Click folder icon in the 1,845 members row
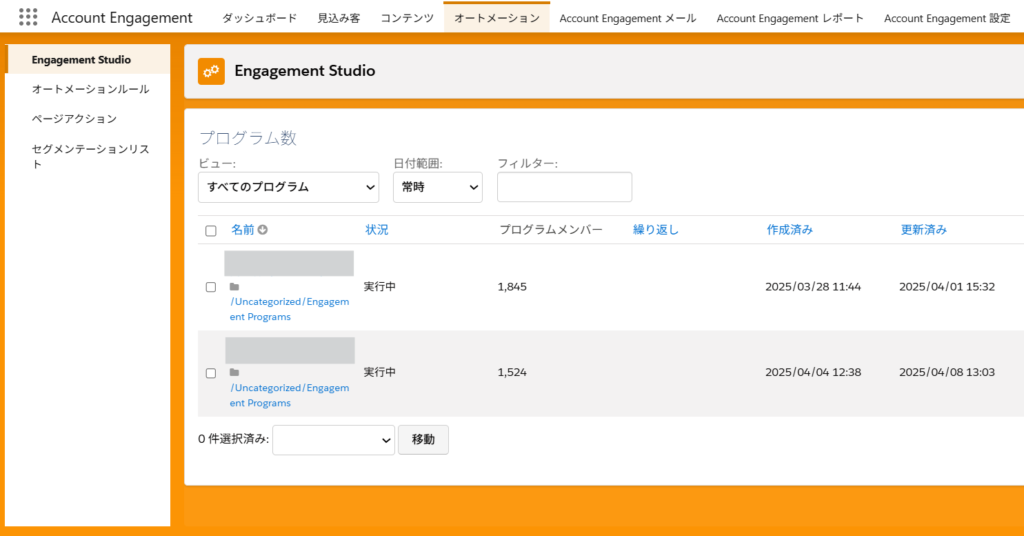The width and height of the screenshot is (1024, 536). (x=234, y=287)
